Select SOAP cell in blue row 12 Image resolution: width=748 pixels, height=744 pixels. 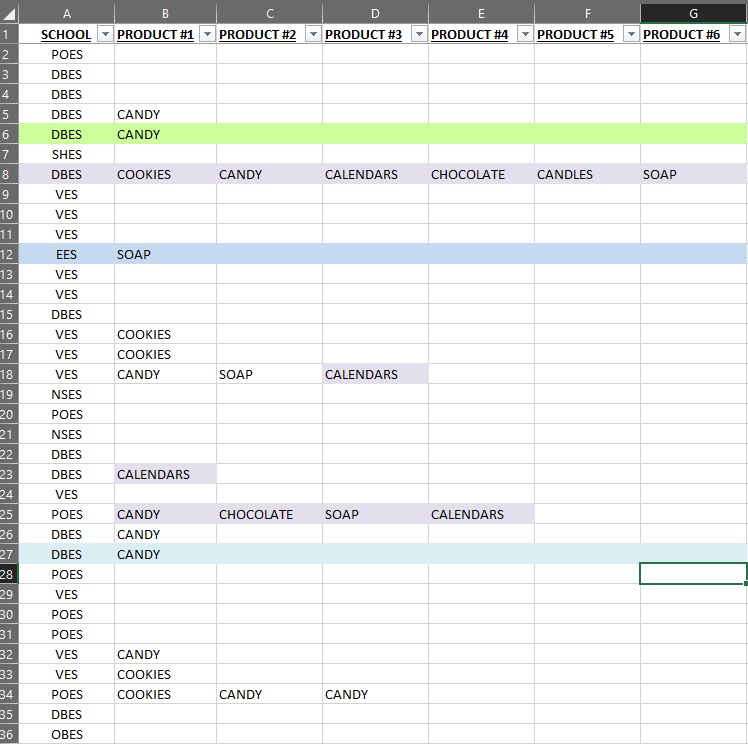pyautogui.click(x=165, y=254)
